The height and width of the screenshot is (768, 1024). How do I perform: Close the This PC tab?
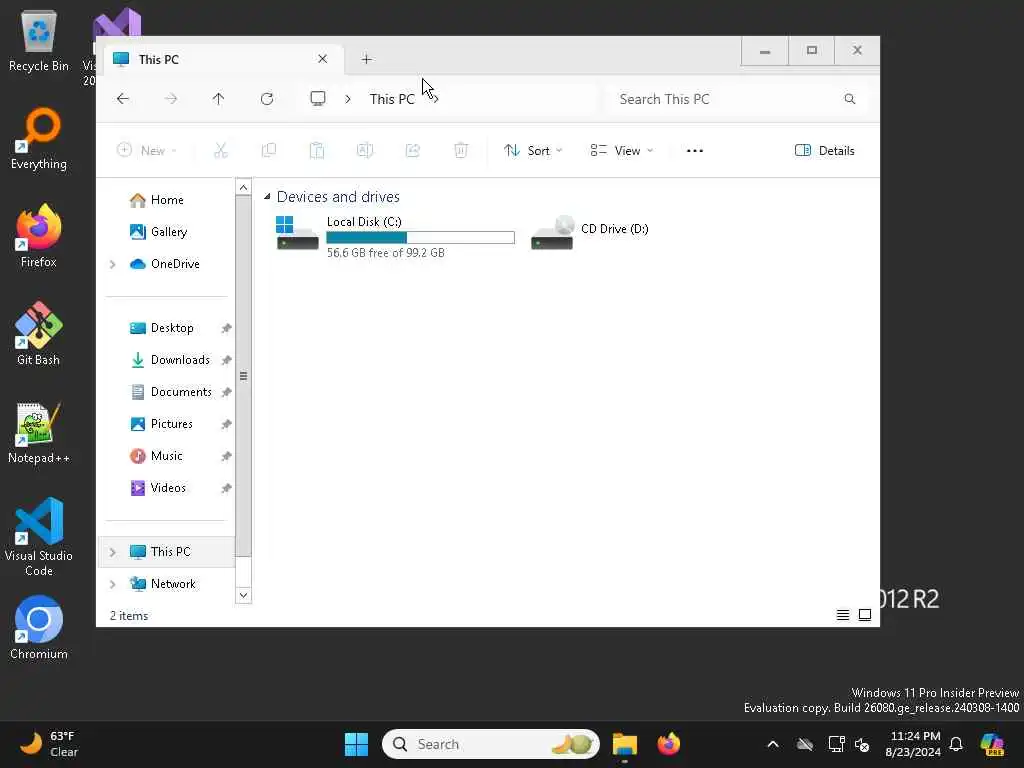click(x=323, y=59)
